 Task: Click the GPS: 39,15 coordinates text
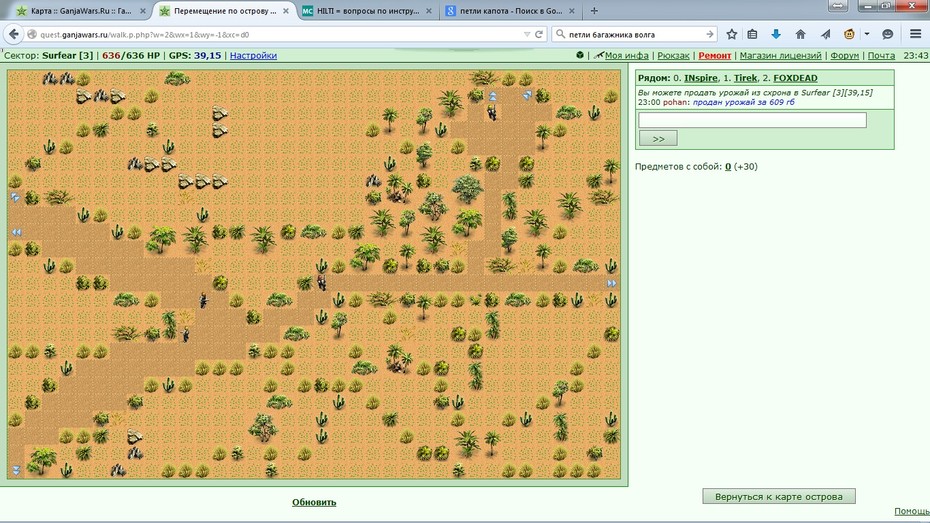coord(195,55)
